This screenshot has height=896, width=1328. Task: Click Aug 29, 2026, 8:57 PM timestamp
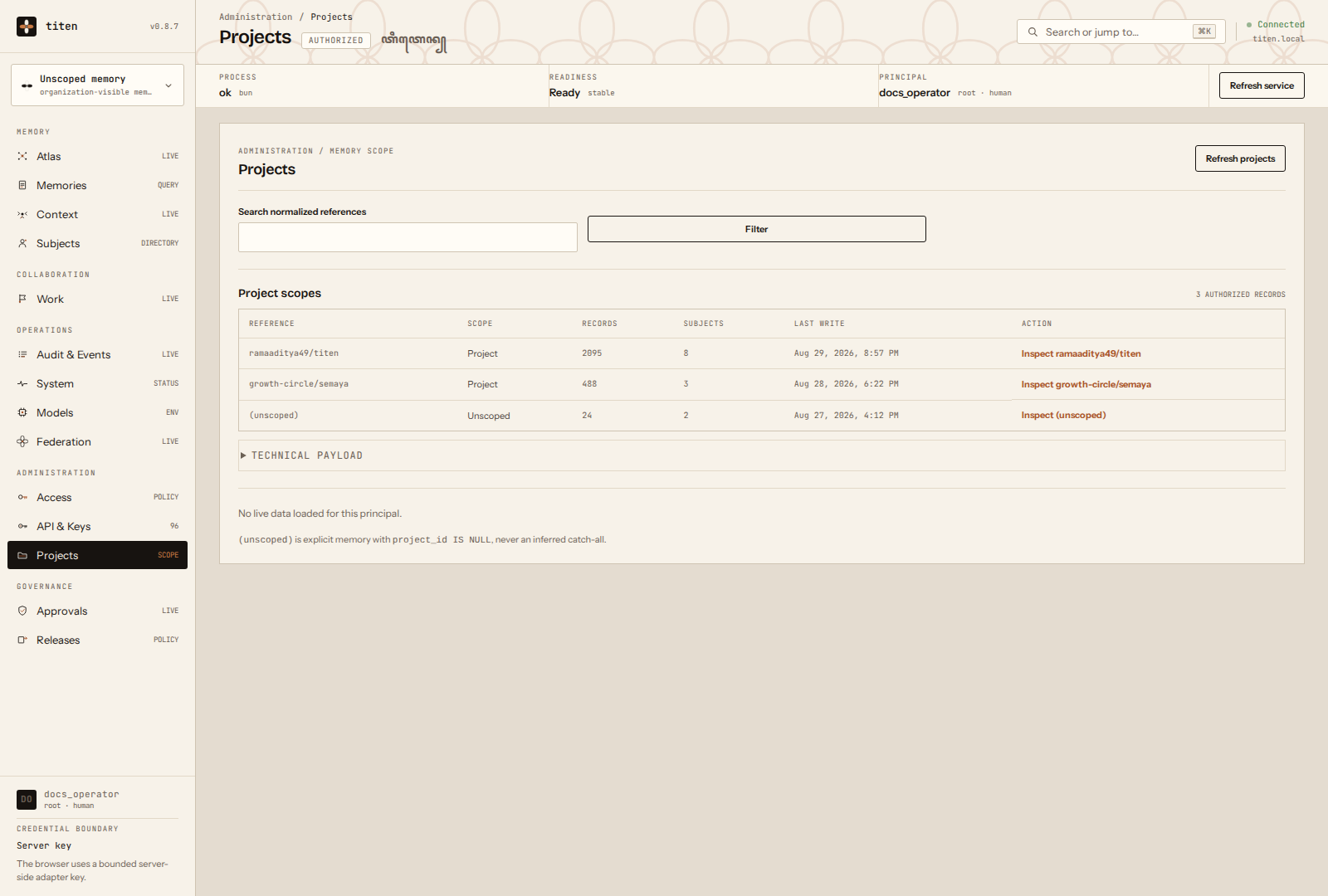pos(846,353)
